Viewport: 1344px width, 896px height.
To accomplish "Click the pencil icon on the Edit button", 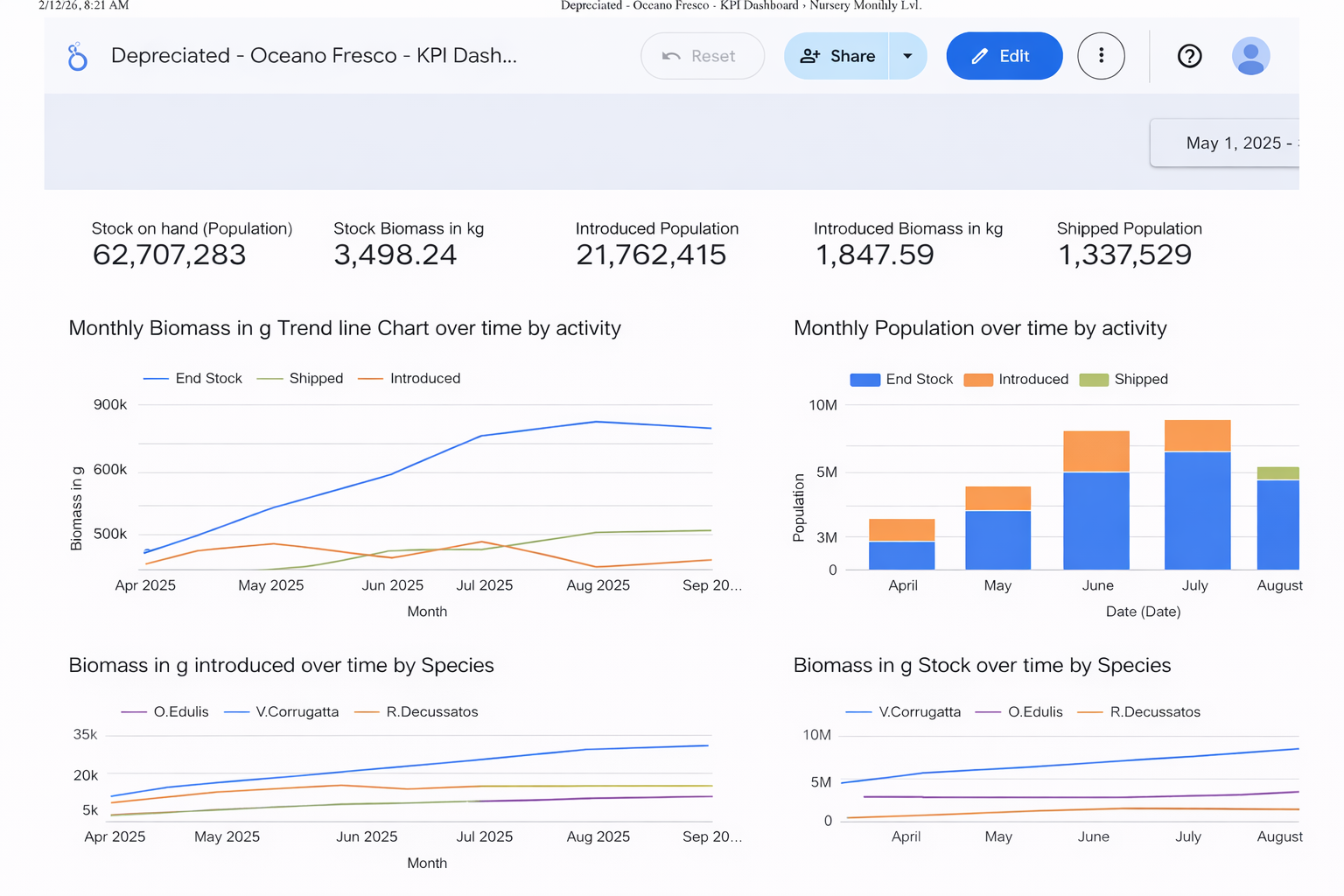I will pos(979,55).
